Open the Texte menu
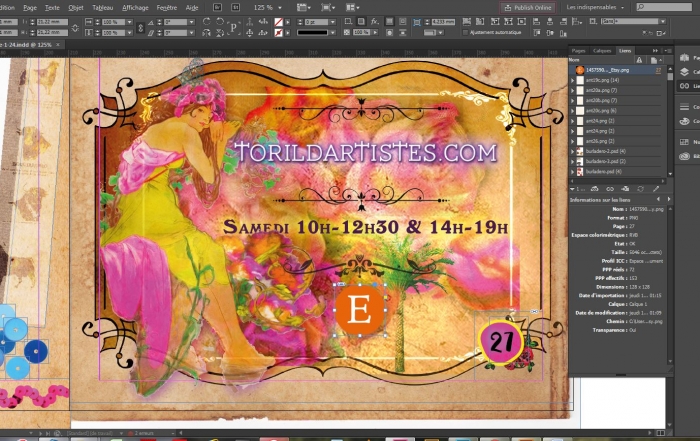Screen dimensions: 700x441 pos(52,8)
